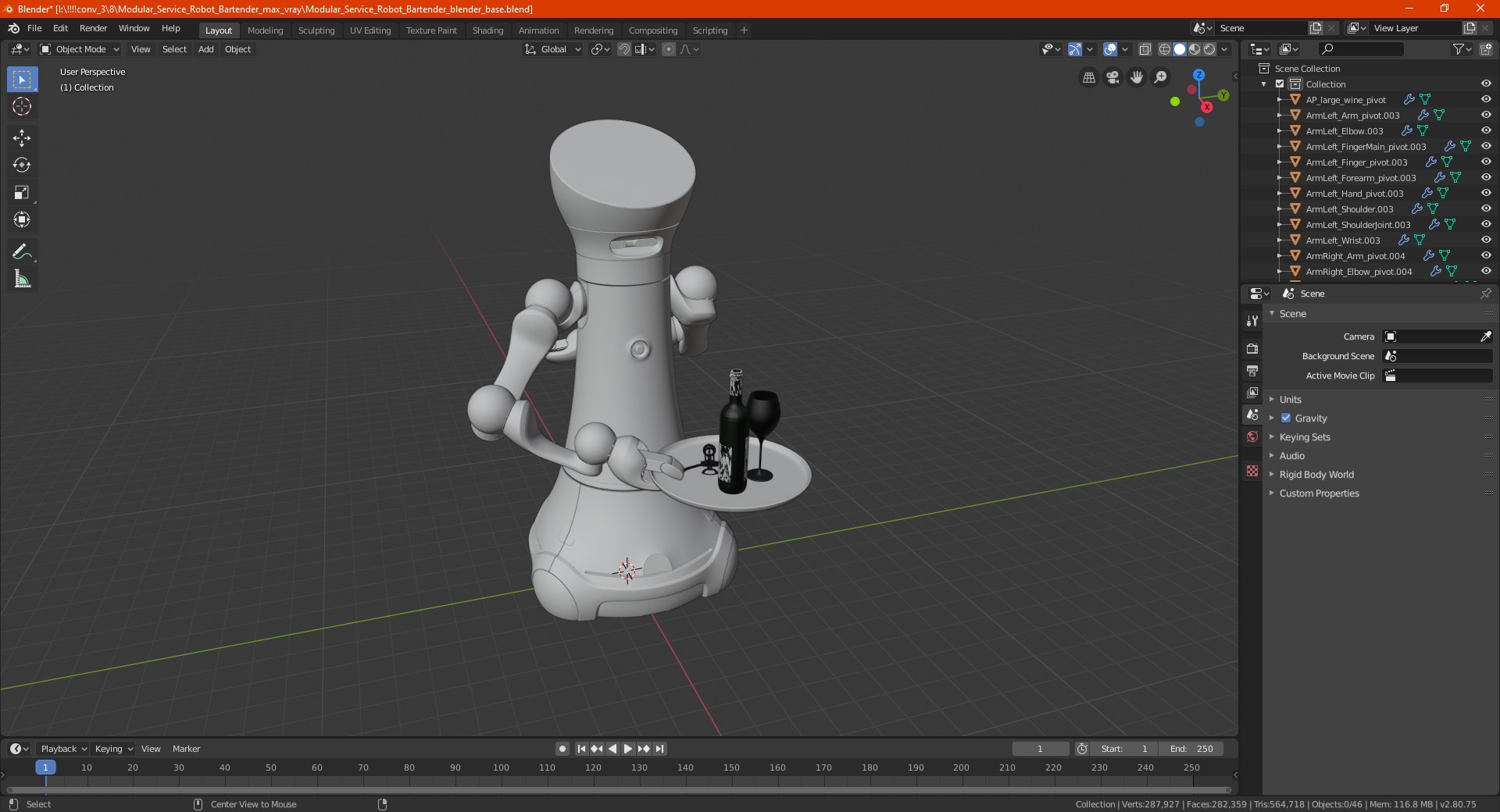The width and height of the screenshot is (1500, 812).
Task: Switch to the Shading workspace tab
Action: click(x=487, y=30)
